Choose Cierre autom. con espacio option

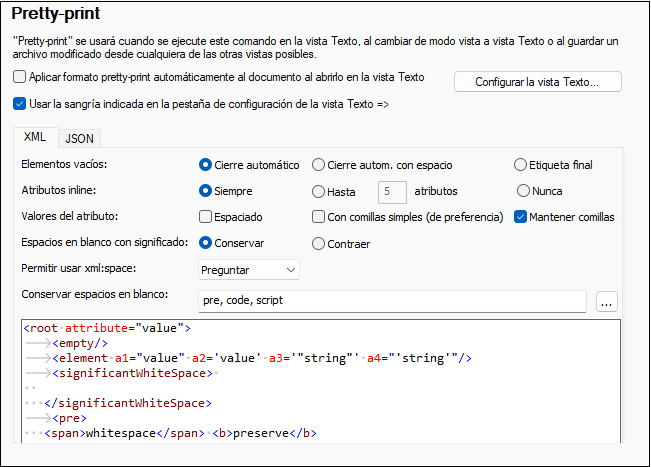pyautogui.click(x=319, y=165)
